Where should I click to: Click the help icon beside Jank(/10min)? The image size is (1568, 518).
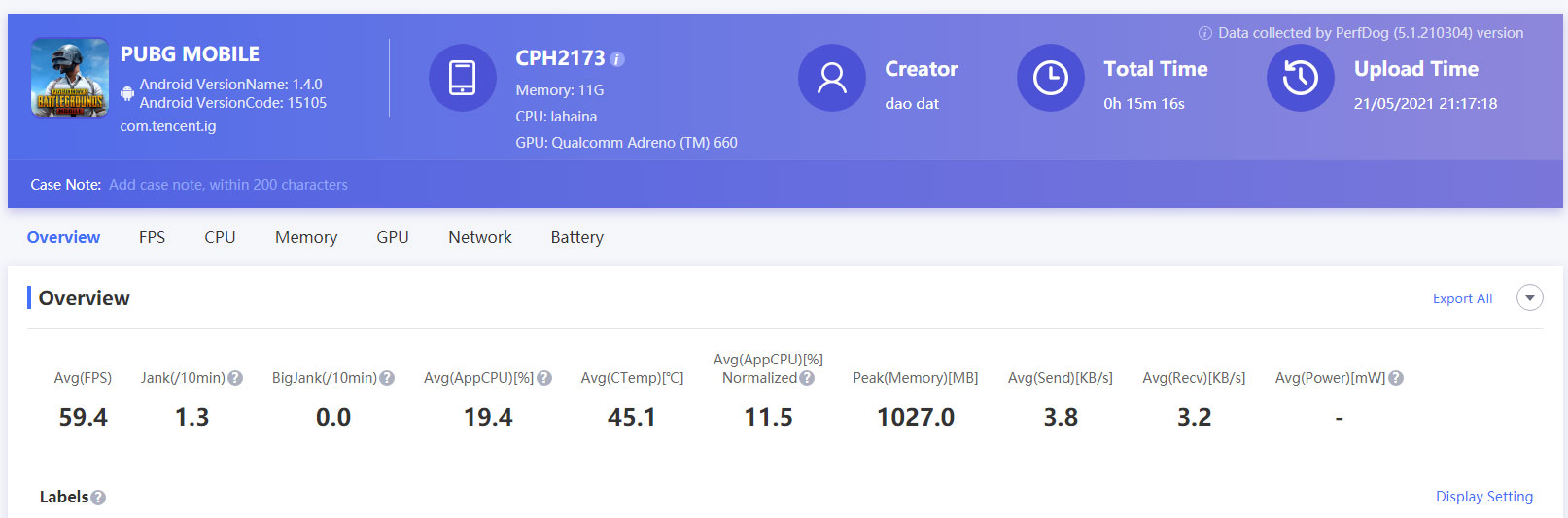coord(235,378)
